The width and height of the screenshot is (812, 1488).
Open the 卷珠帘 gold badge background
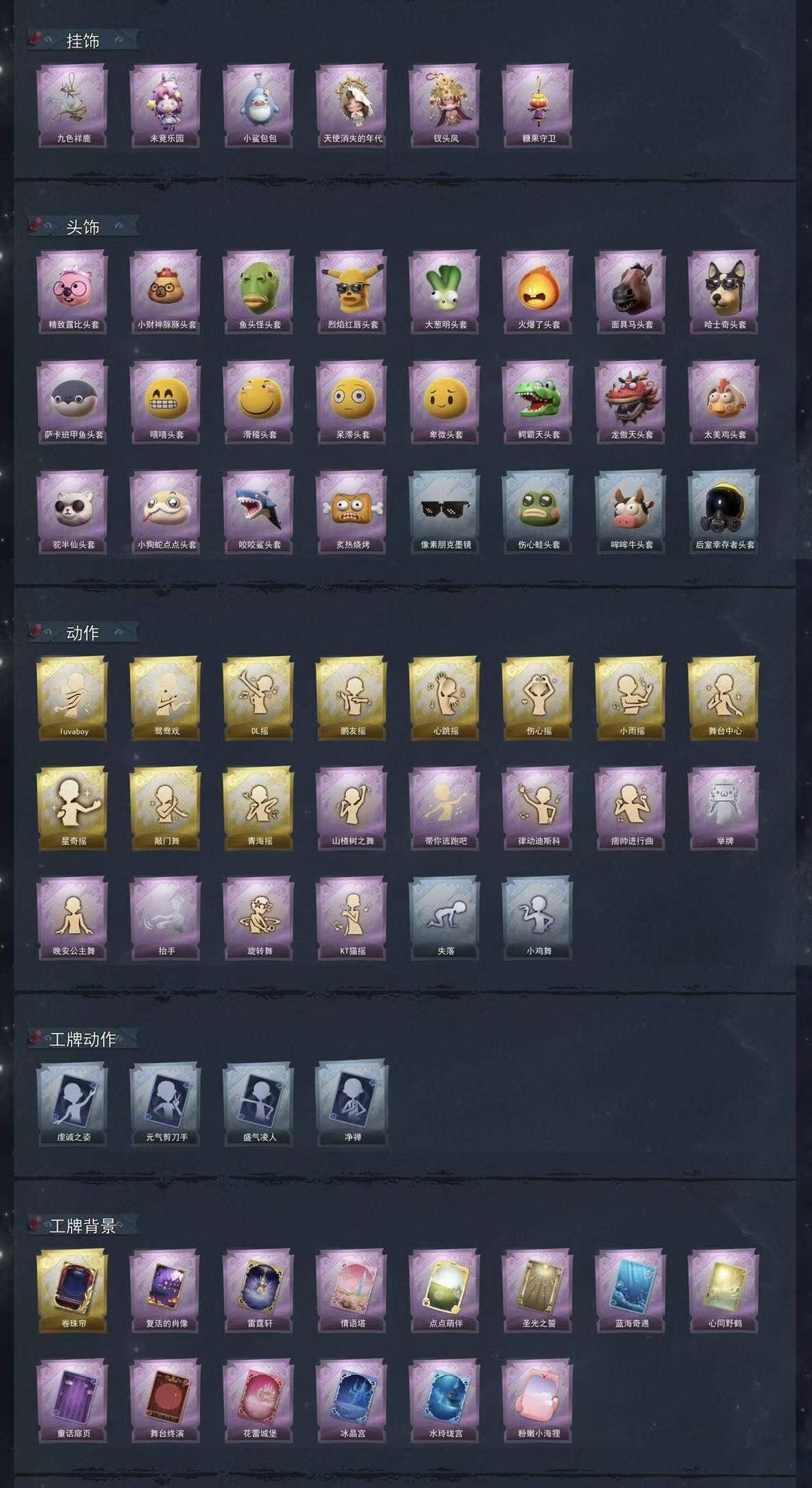tap(72, 1290)
